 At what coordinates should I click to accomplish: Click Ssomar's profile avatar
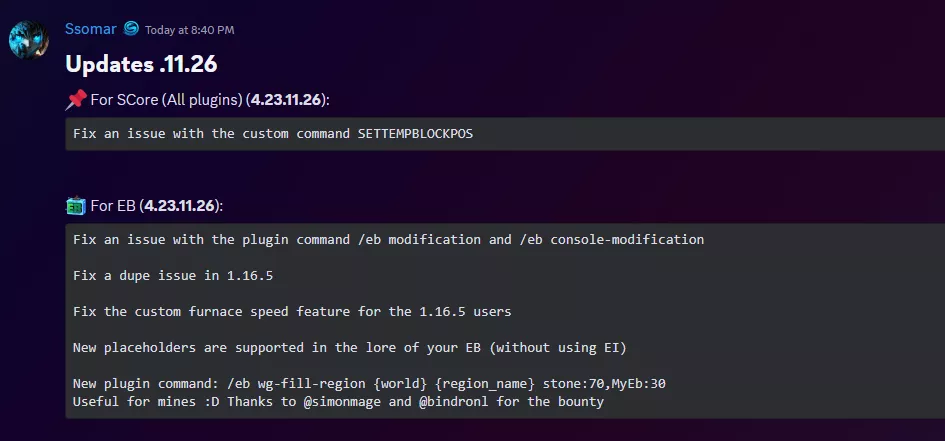(28, 41)
